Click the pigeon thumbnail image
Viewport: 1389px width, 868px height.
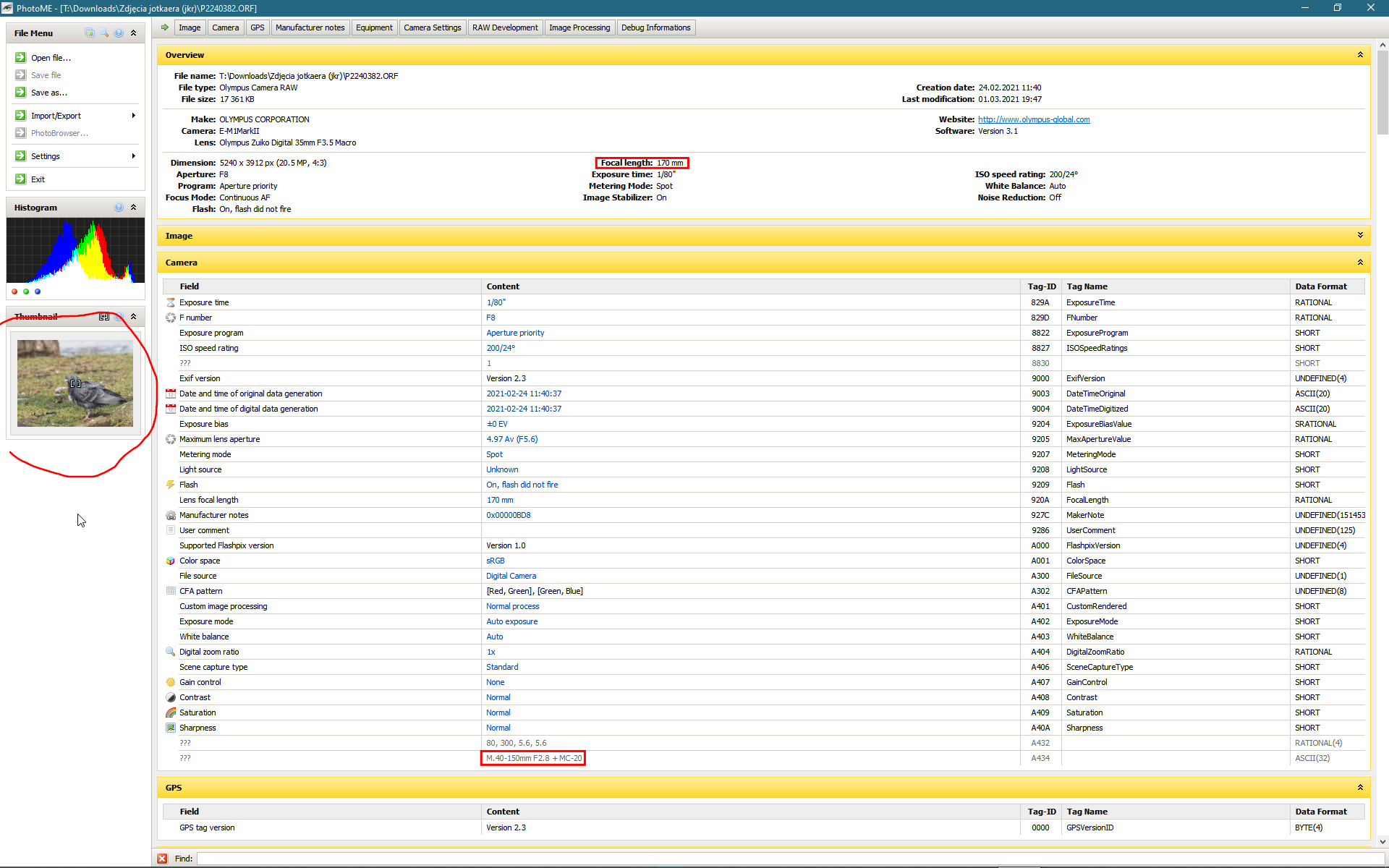click(75, 383)
